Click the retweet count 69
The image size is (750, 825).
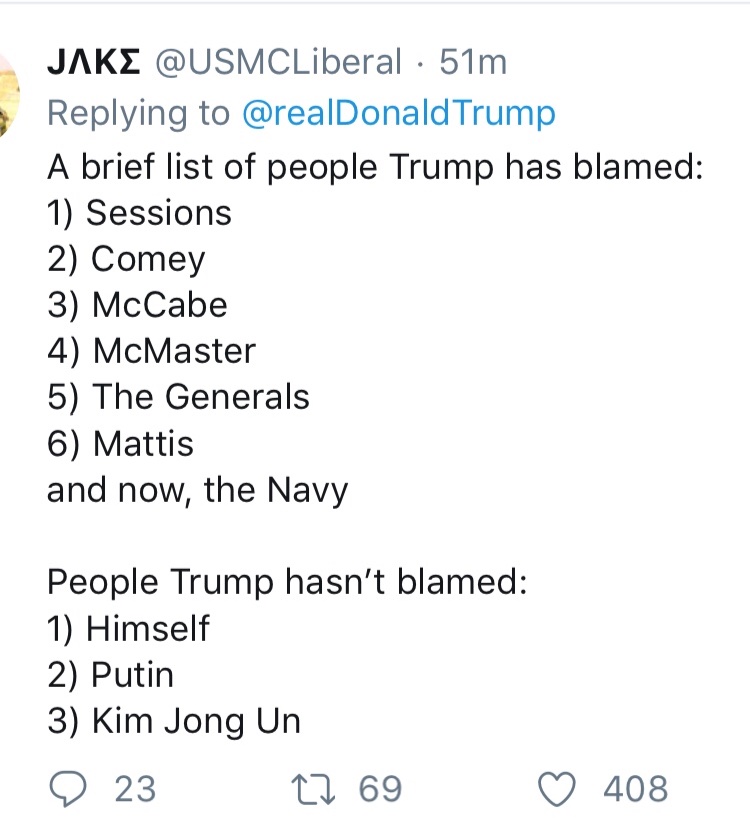click(380, 789)
